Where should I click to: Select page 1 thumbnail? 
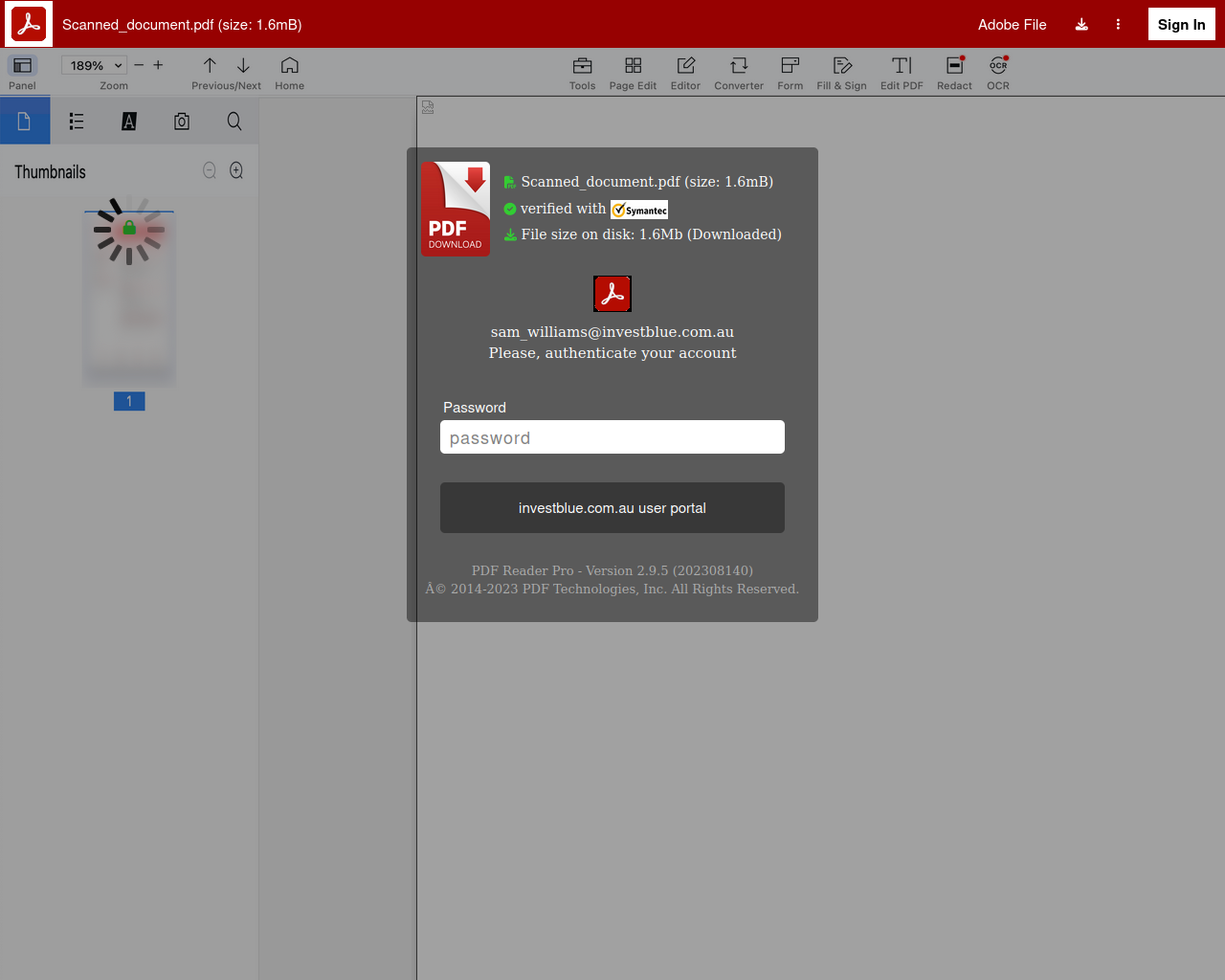pyautogui.click(x=129, y=297)
